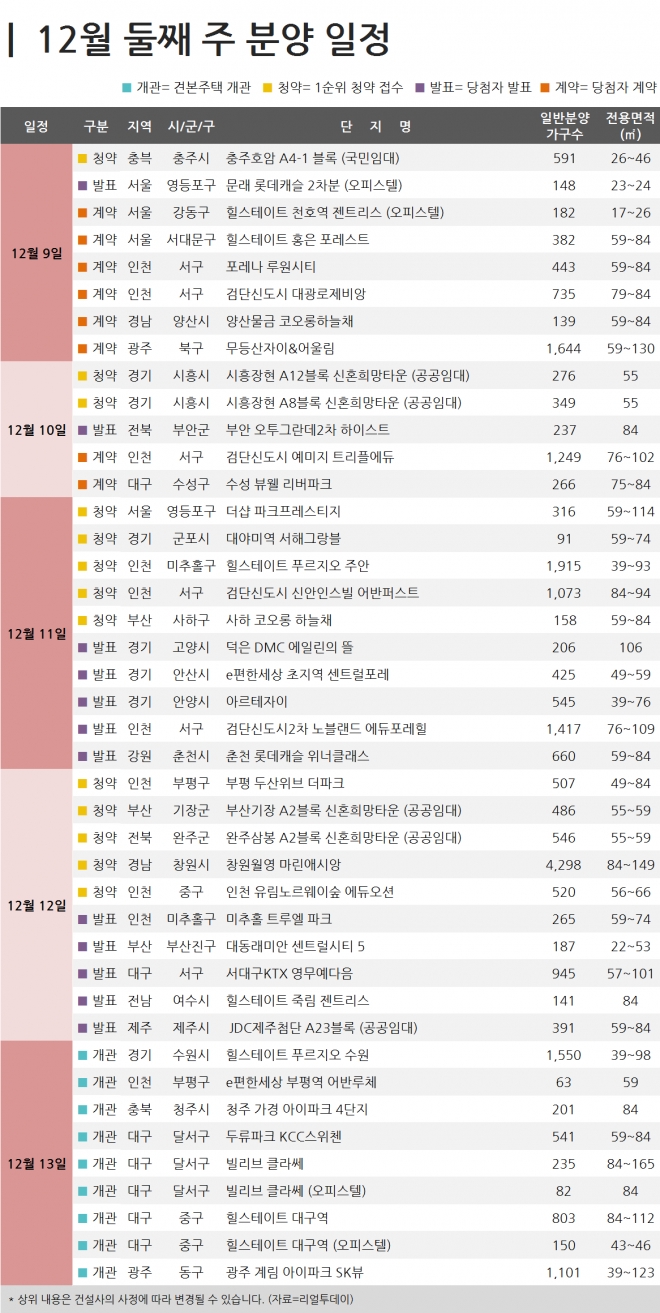Click '힐스테이트 푸르지오 수원'
660x1313 pixels.
click(298, 1055)
